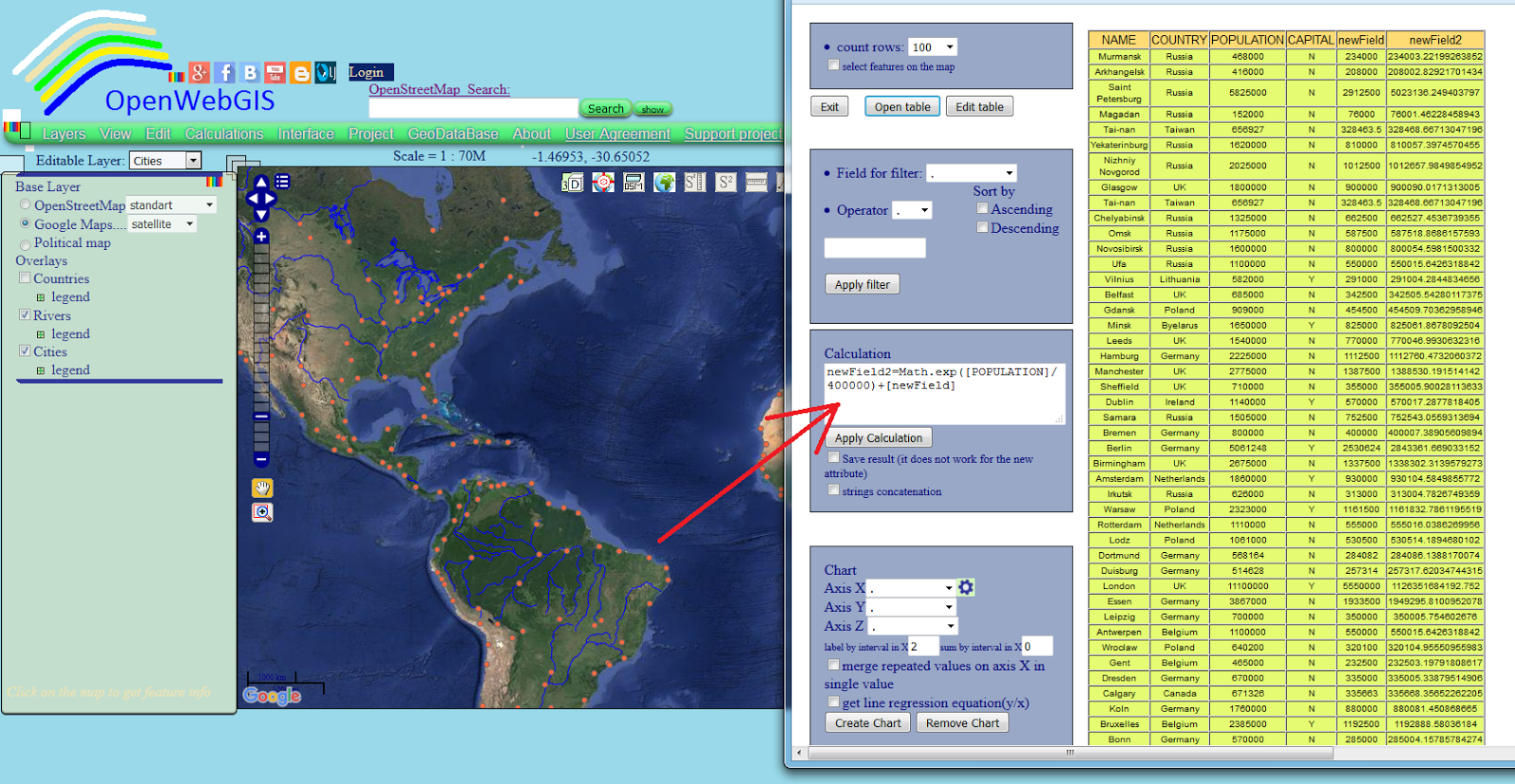Open the Layers menu
This screenshot has width=1515, height=784.
coord(63,134)
